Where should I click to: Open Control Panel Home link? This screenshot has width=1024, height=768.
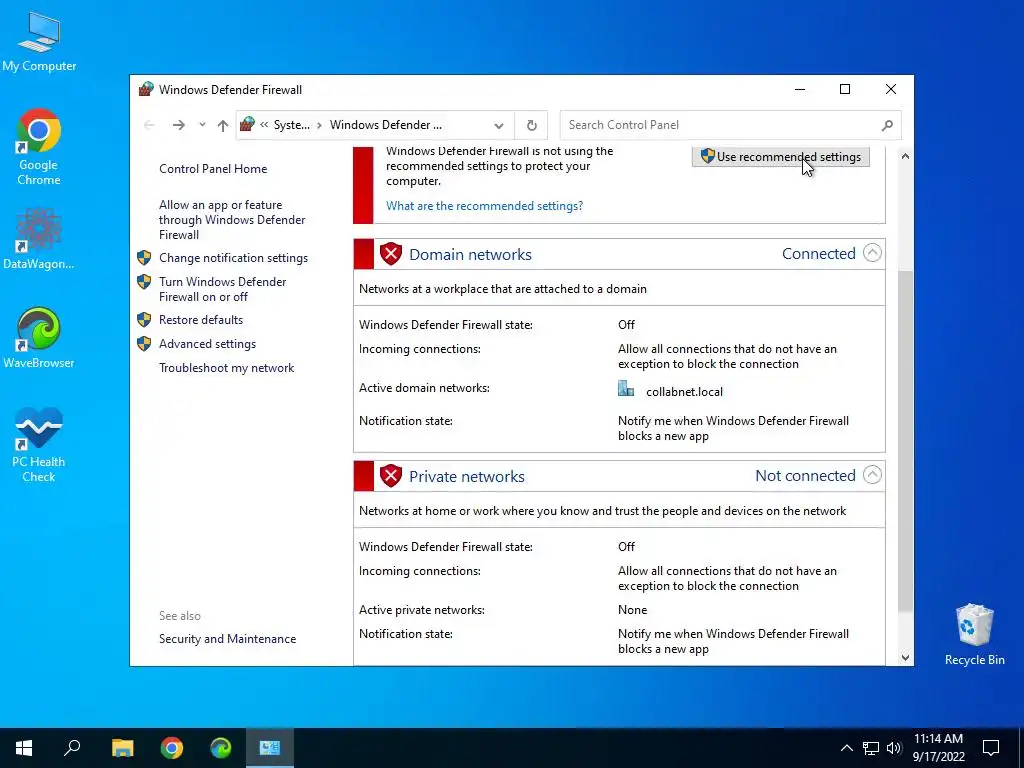pyautogui.click(x=213, y=168)
